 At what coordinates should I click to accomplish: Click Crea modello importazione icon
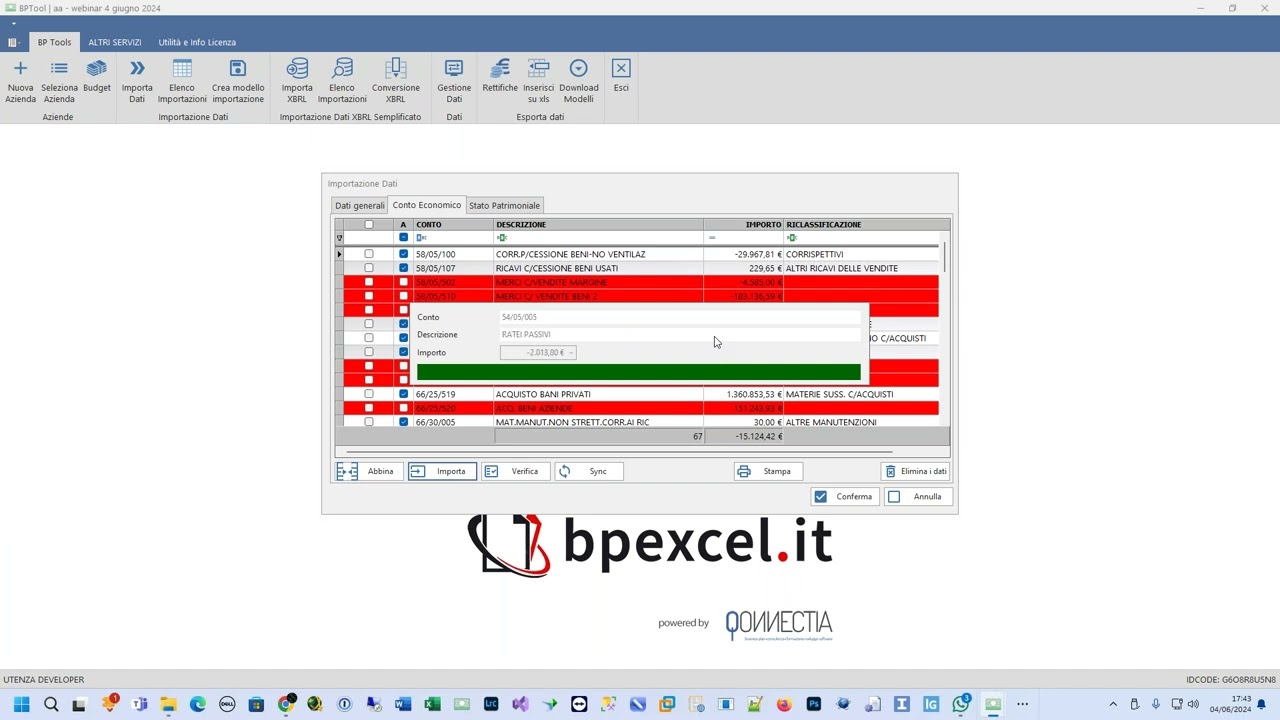click(238, 68)
